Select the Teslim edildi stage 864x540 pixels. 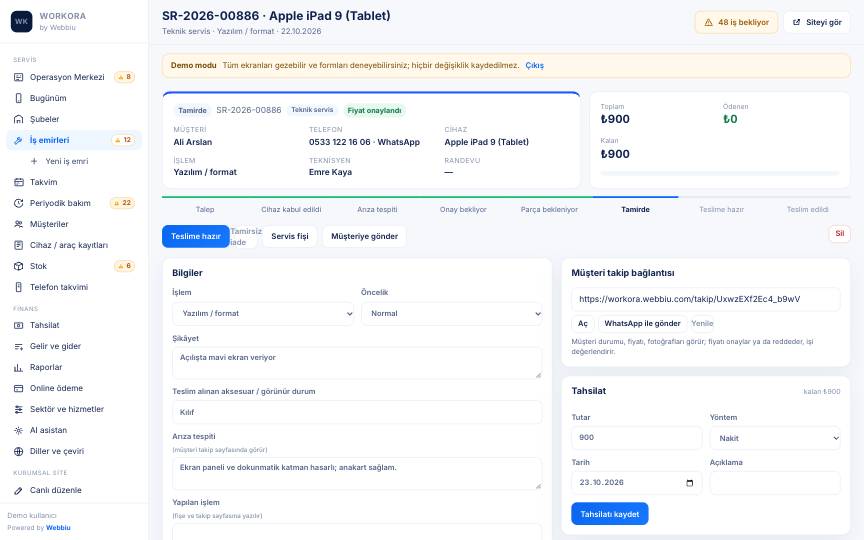(x=807, y=209)
